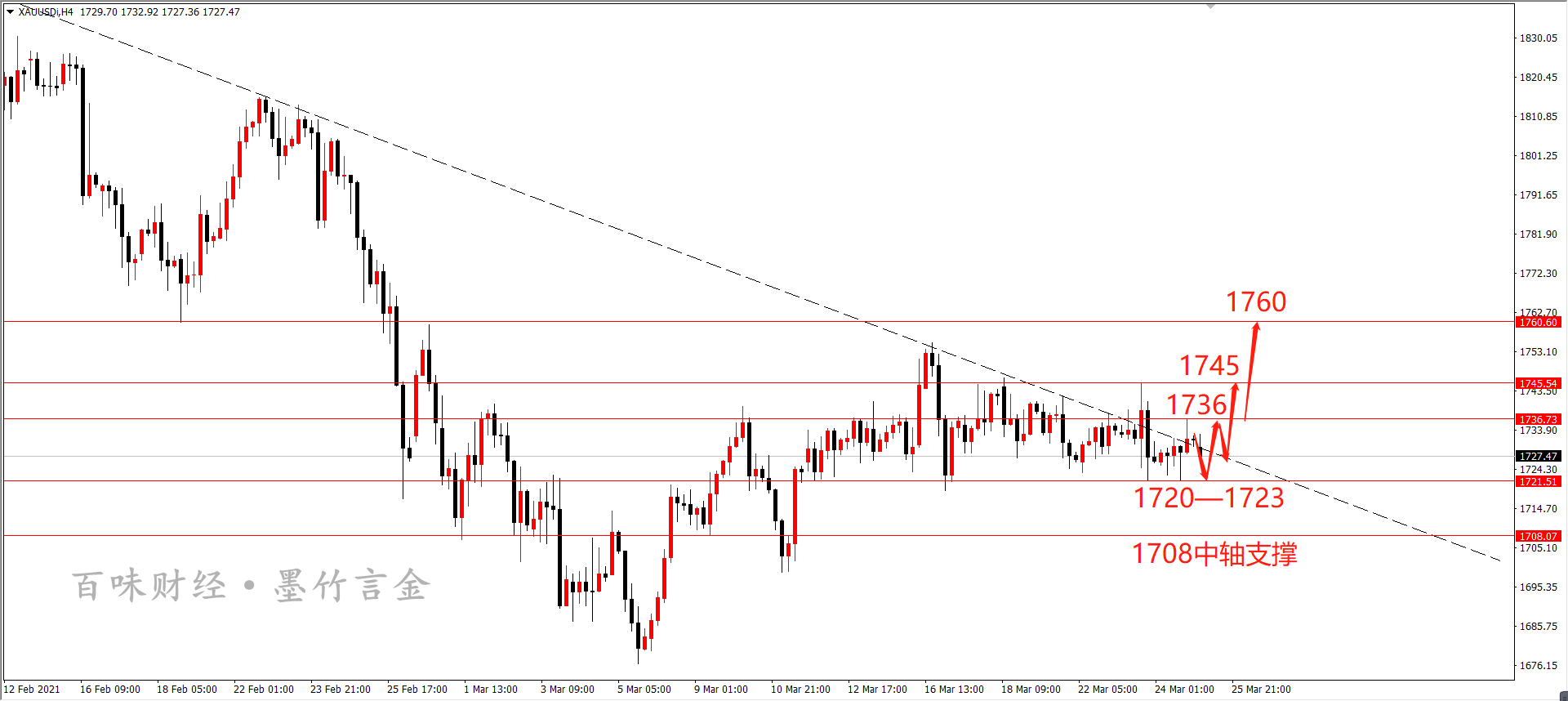This screenshot has height=701, width=1568.
Task: Click the 1676.15 price scale label
Action: click(1538, 666)
